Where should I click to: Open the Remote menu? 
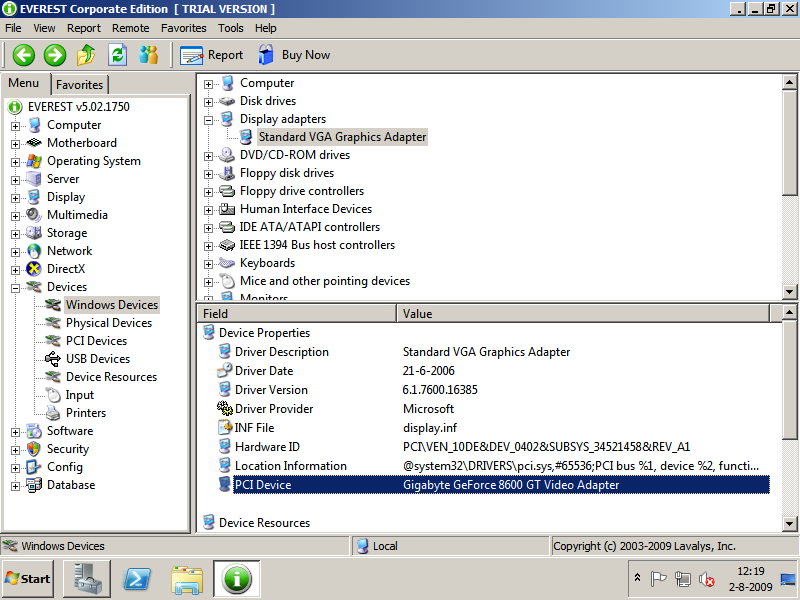pyautogui.click(x=131, y=28)
